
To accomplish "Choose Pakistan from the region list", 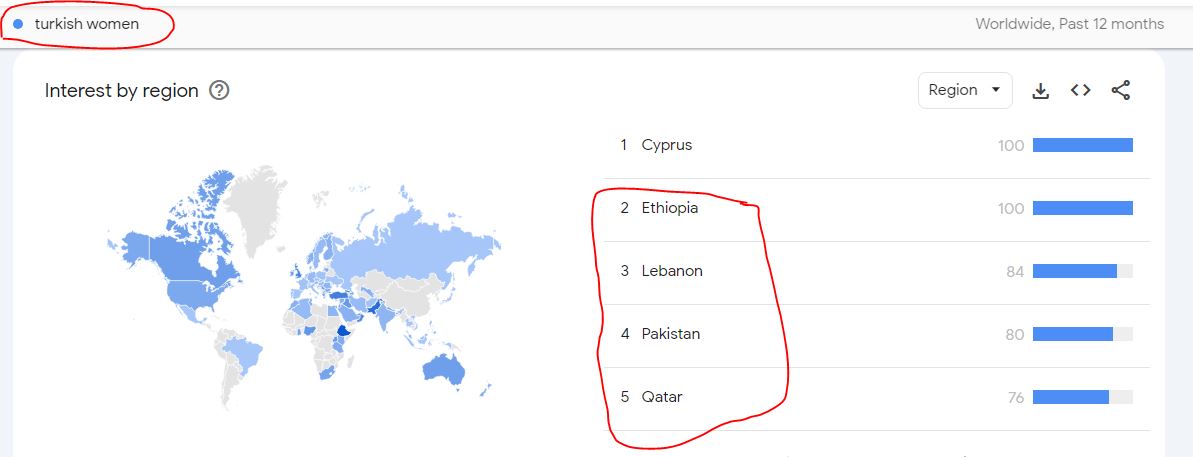I will click(x=670, y=334).
